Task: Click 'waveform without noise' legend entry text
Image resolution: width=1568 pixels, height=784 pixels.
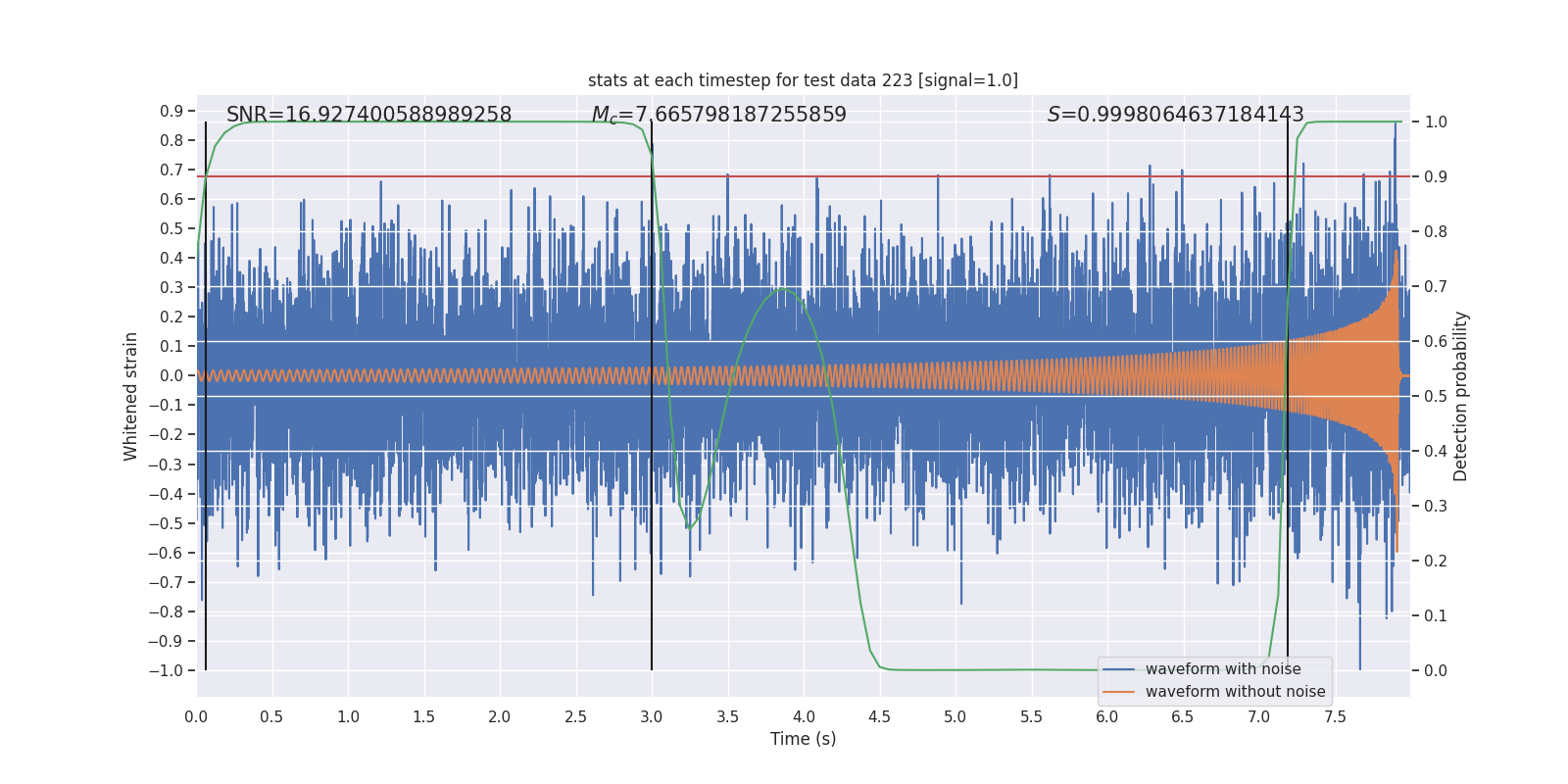Action: pyautogui.click(x=1236, y=692)
